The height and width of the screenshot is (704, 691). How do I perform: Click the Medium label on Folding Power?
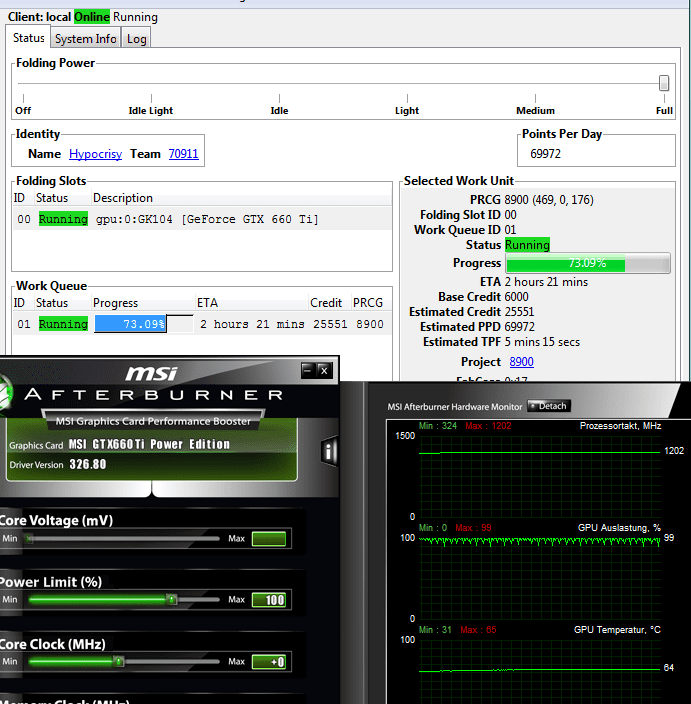pyautogui.click(x=535, y=111)
